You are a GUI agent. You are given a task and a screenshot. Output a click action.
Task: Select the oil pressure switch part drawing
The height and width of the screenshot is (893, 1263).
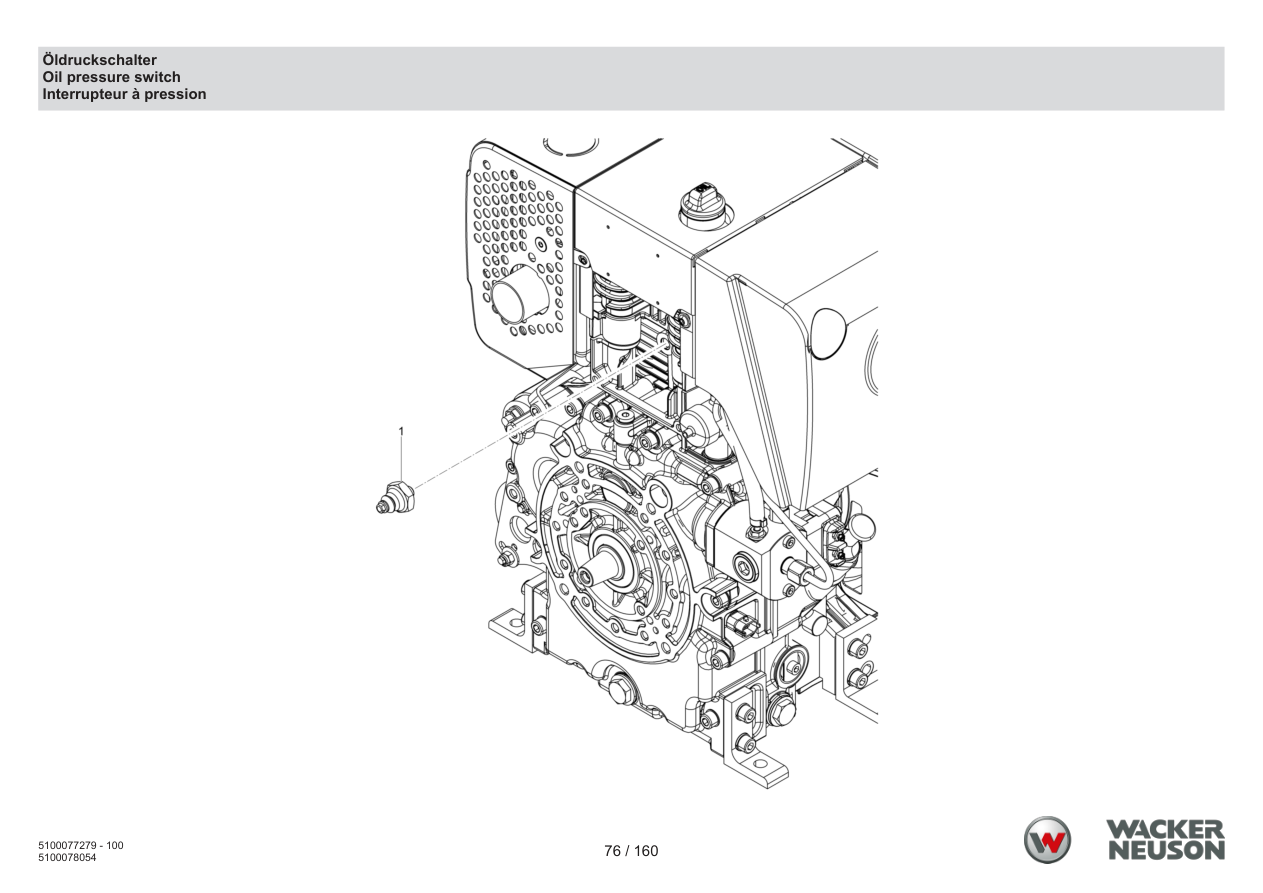tap(393, 497)
